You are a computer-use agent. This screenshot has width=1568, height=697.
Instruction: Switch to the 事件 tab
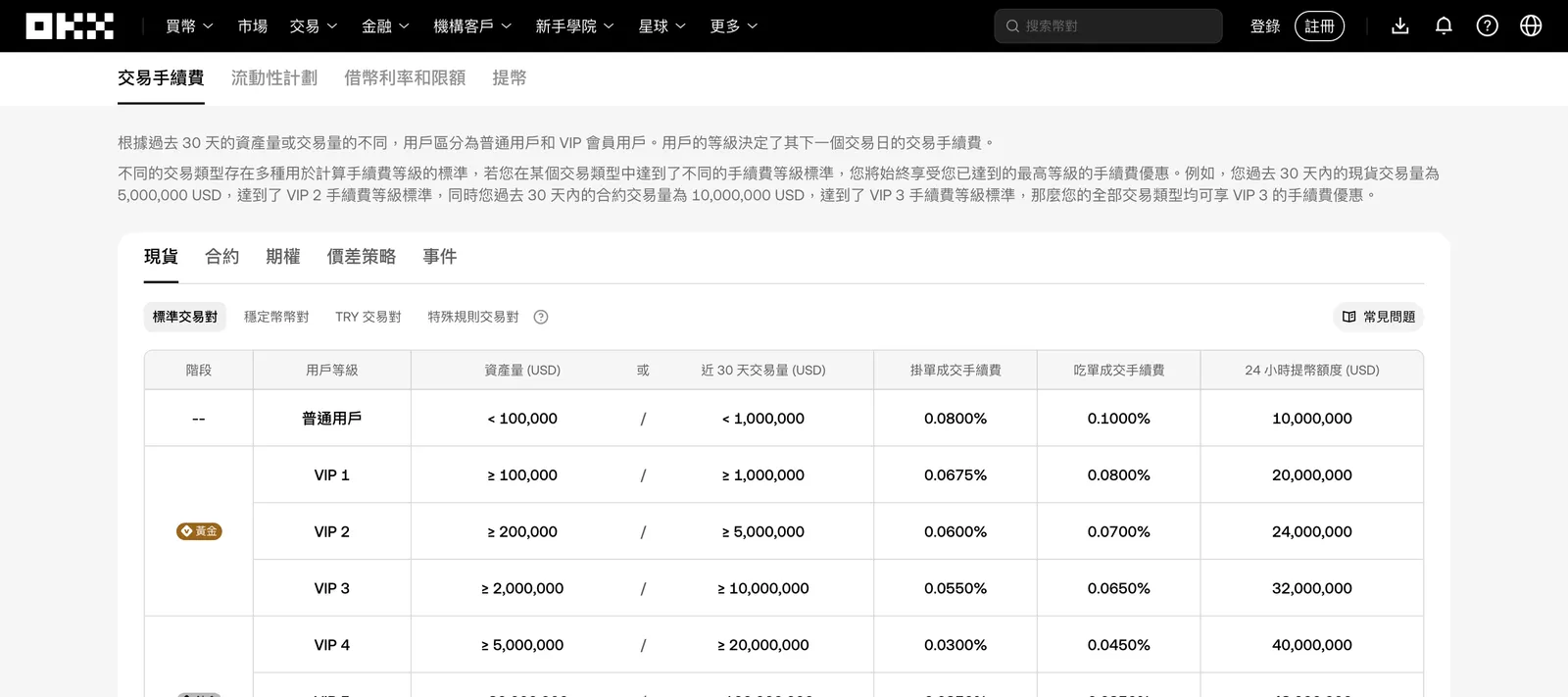click(439, 257)
